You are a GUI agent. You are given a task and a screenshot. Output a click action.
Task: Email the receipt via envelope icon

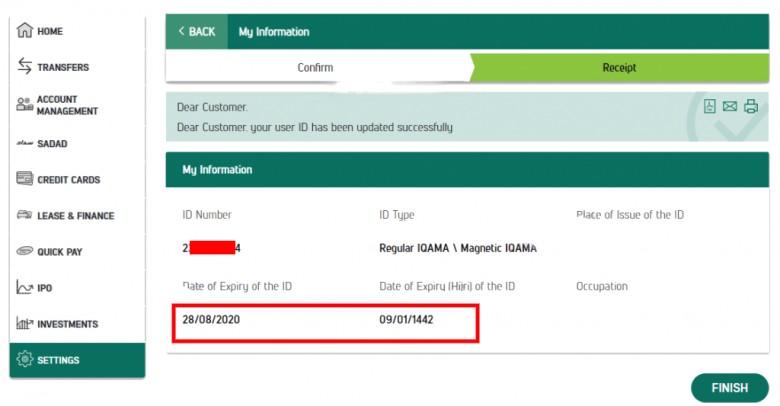pyautogui.click(x=730, y=106)
